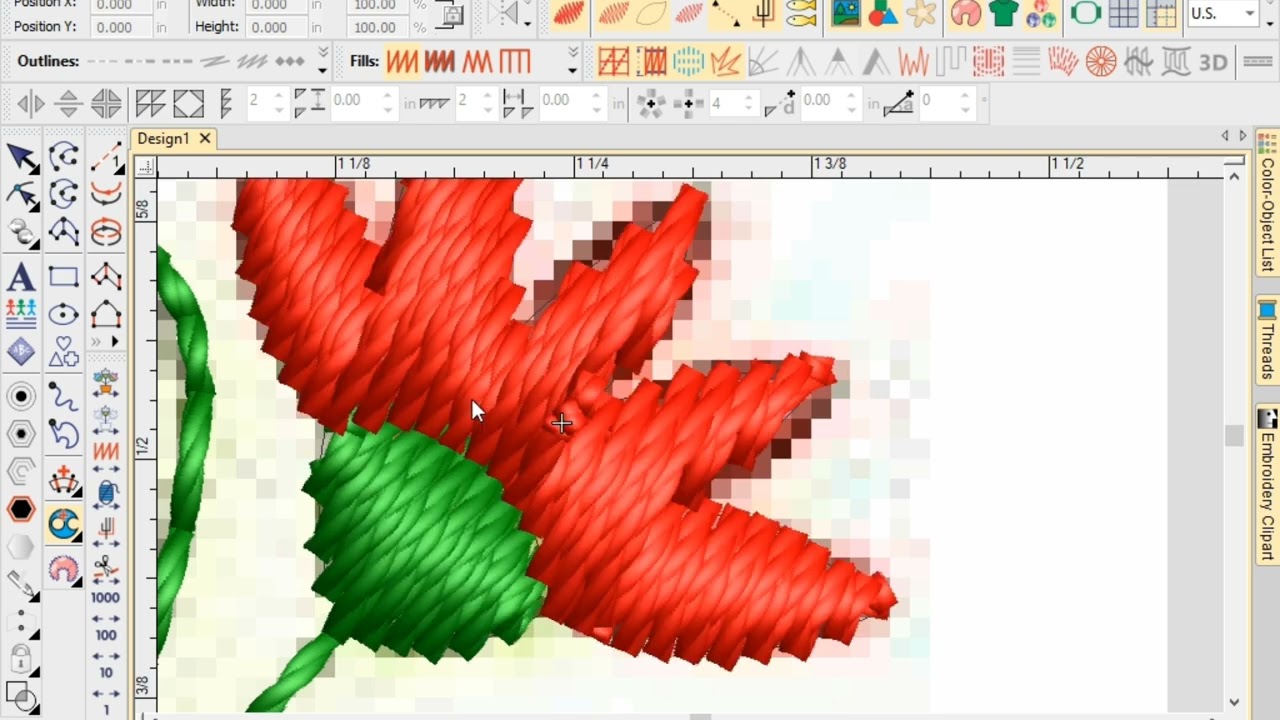
Task: Select the freehand squiggle line tool
Action: click(x=63, y=397)
